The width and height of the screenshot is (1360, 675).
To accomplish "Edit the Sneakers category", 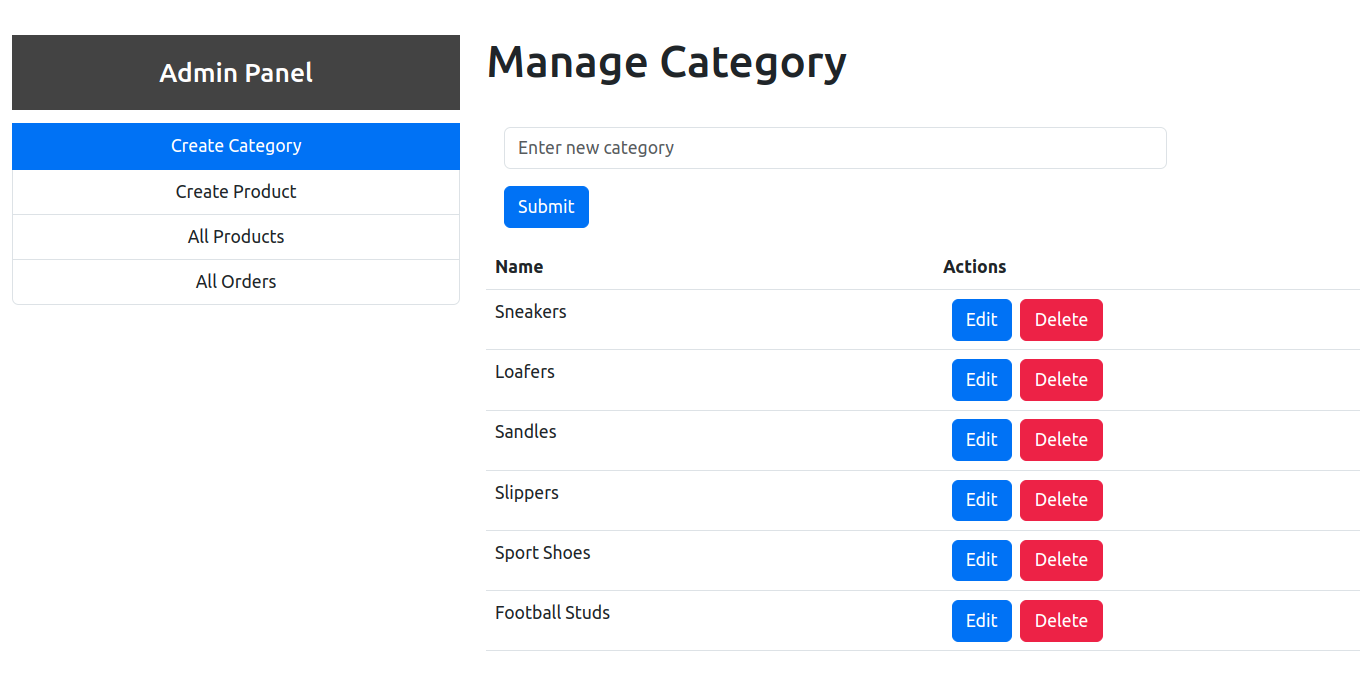I will [981, 319].
